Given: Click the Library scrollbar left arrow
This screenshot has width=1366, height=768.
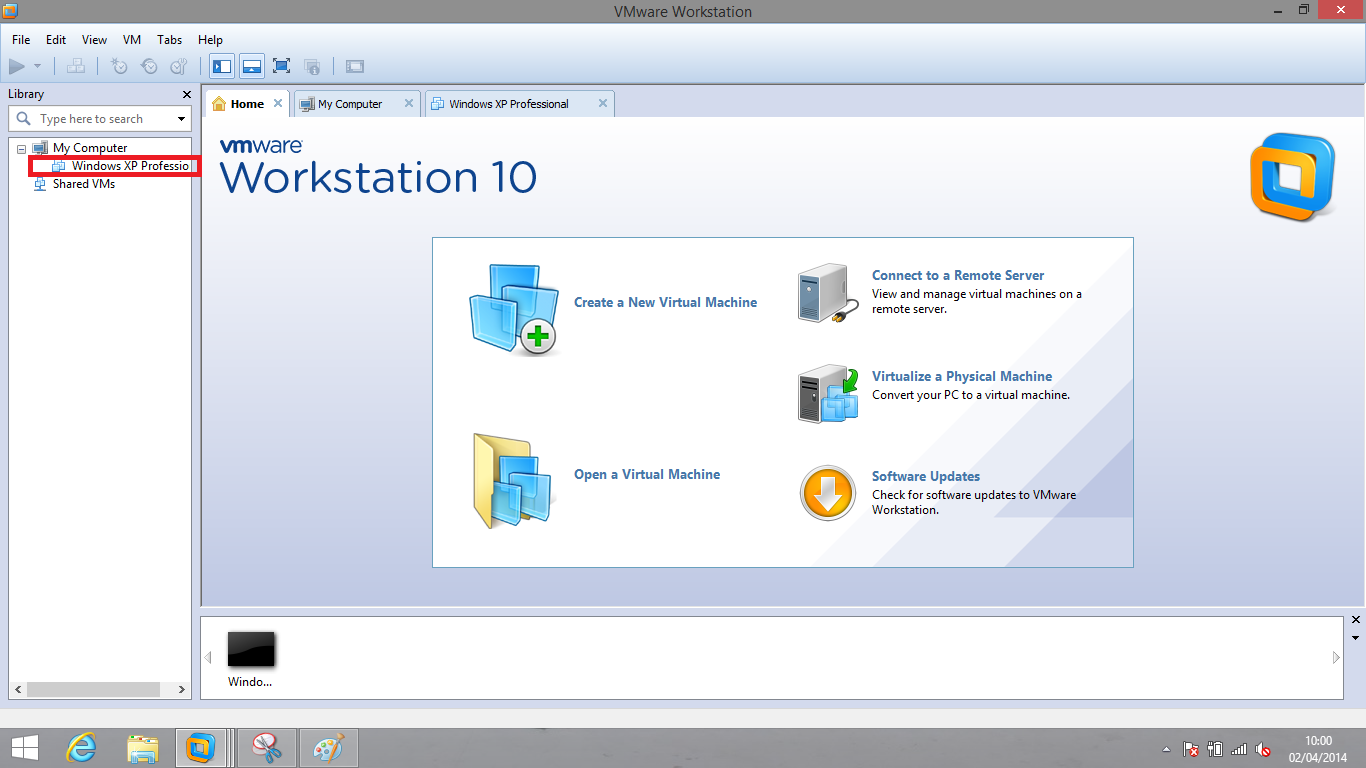Looking at the screenshot, I should [x=17, y=689].
